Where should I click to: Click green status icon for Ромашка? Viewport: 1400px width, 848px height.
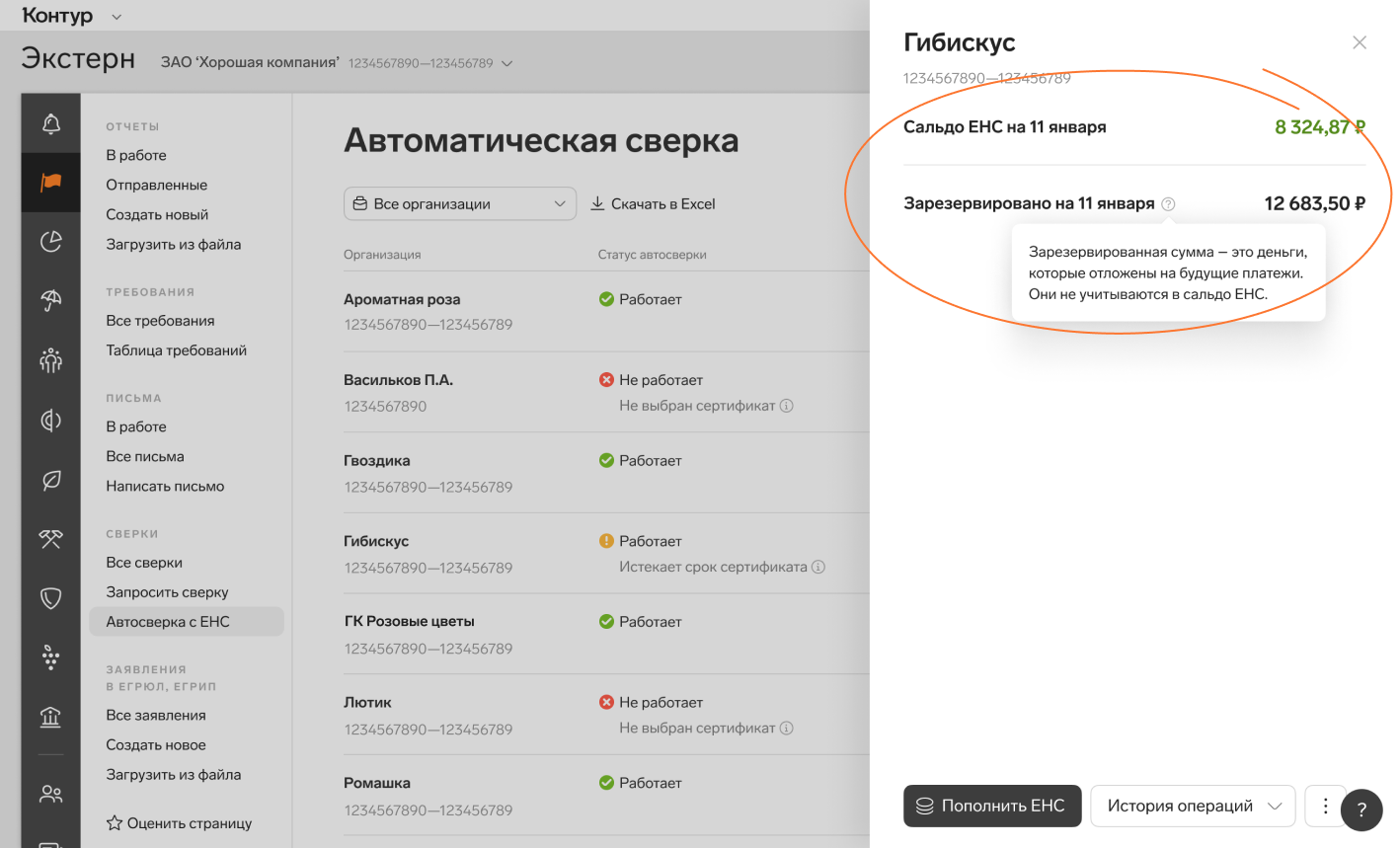606,783
